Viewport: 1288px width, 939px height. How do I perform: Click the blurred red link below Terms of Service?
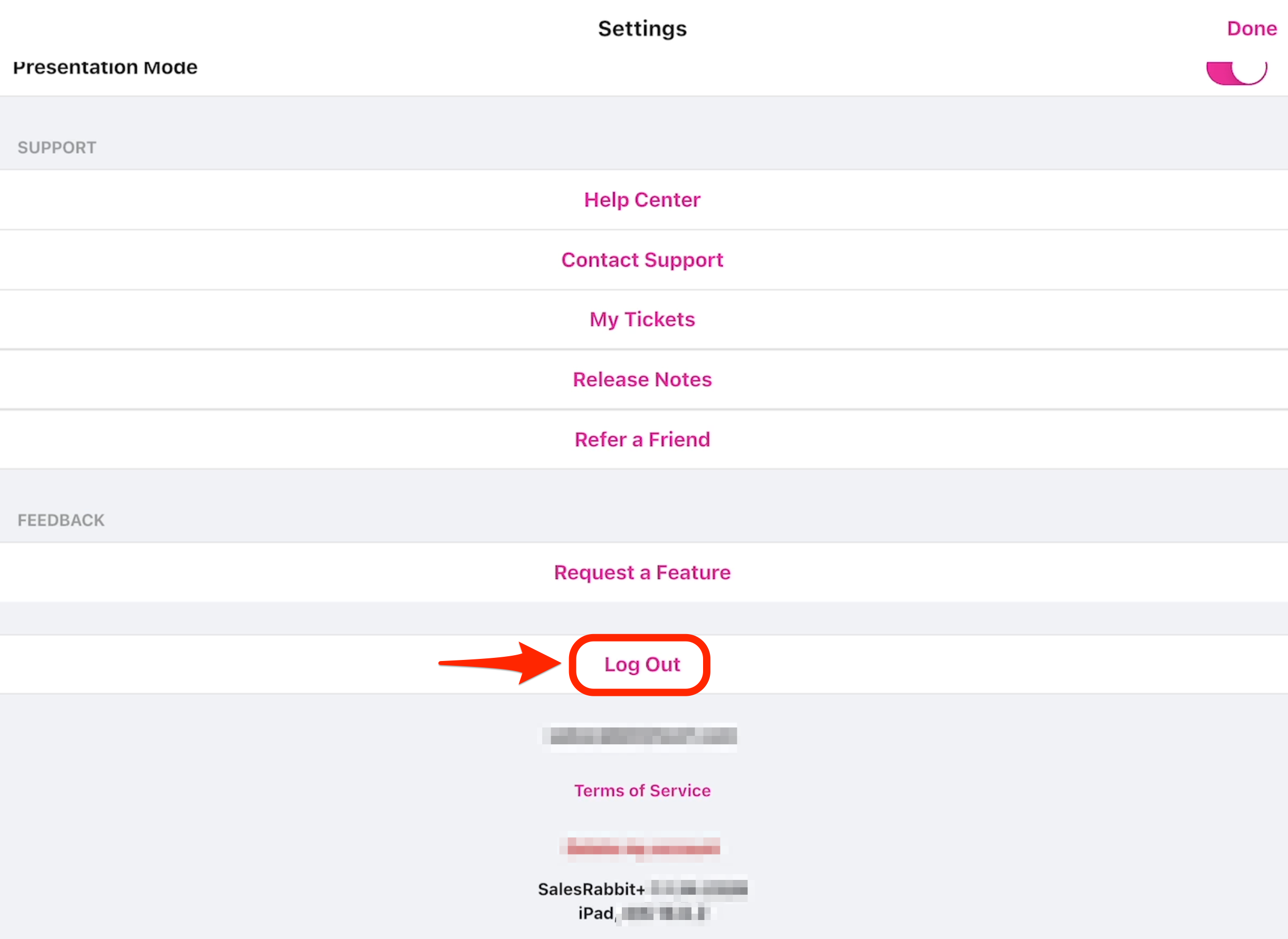(642, 848)
